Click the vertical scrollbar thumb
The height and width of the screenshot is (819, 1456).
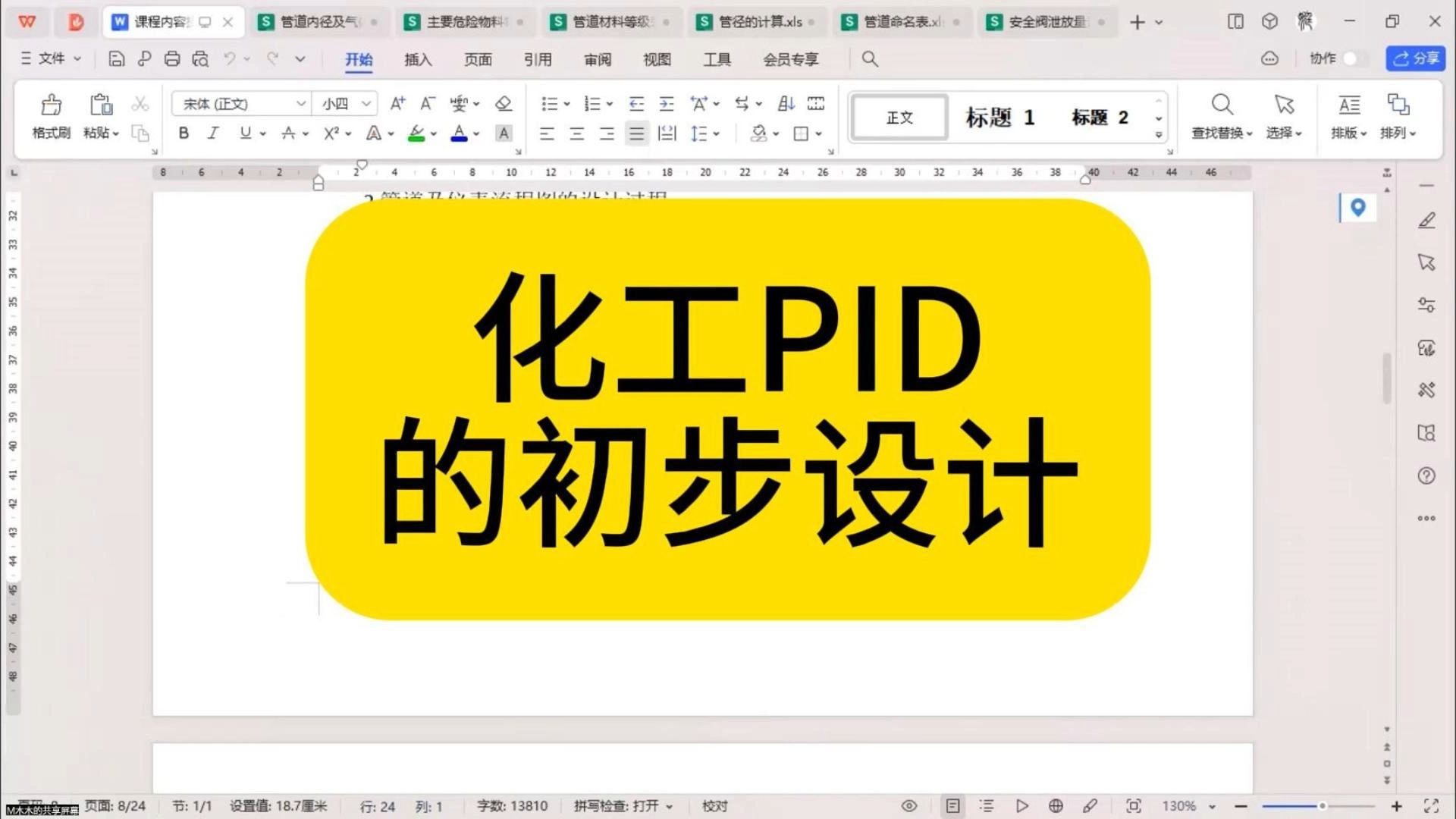click(1387, 378)
